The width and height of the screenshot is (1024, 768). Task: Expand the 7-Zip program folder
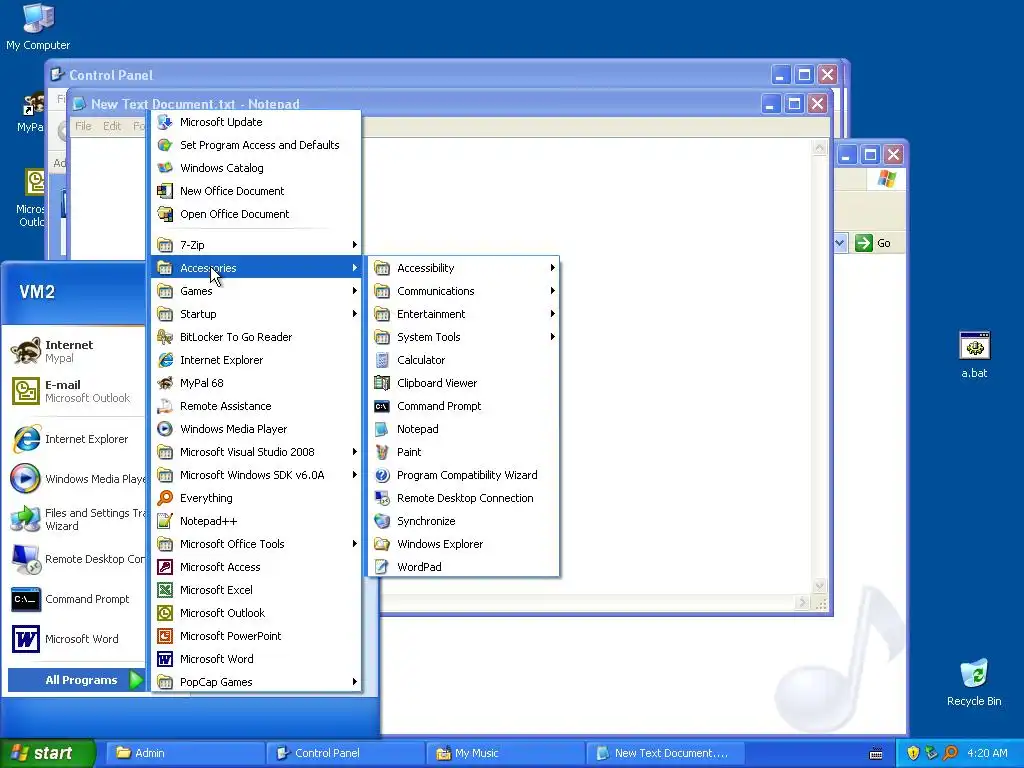pos(256,245)
